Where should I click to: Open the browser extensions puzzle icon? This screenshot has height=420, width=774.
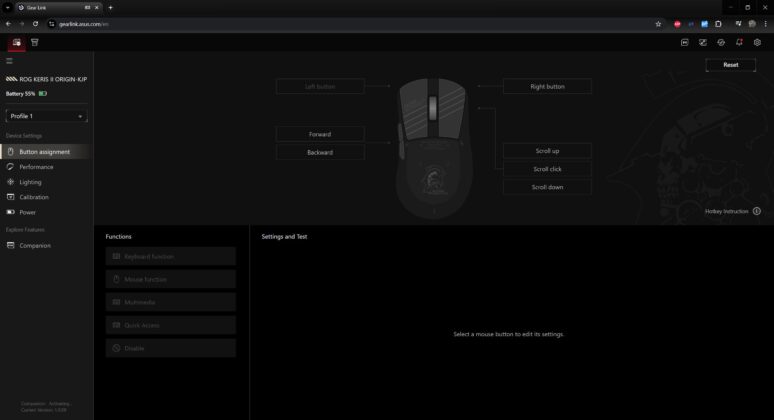[718, 24]
